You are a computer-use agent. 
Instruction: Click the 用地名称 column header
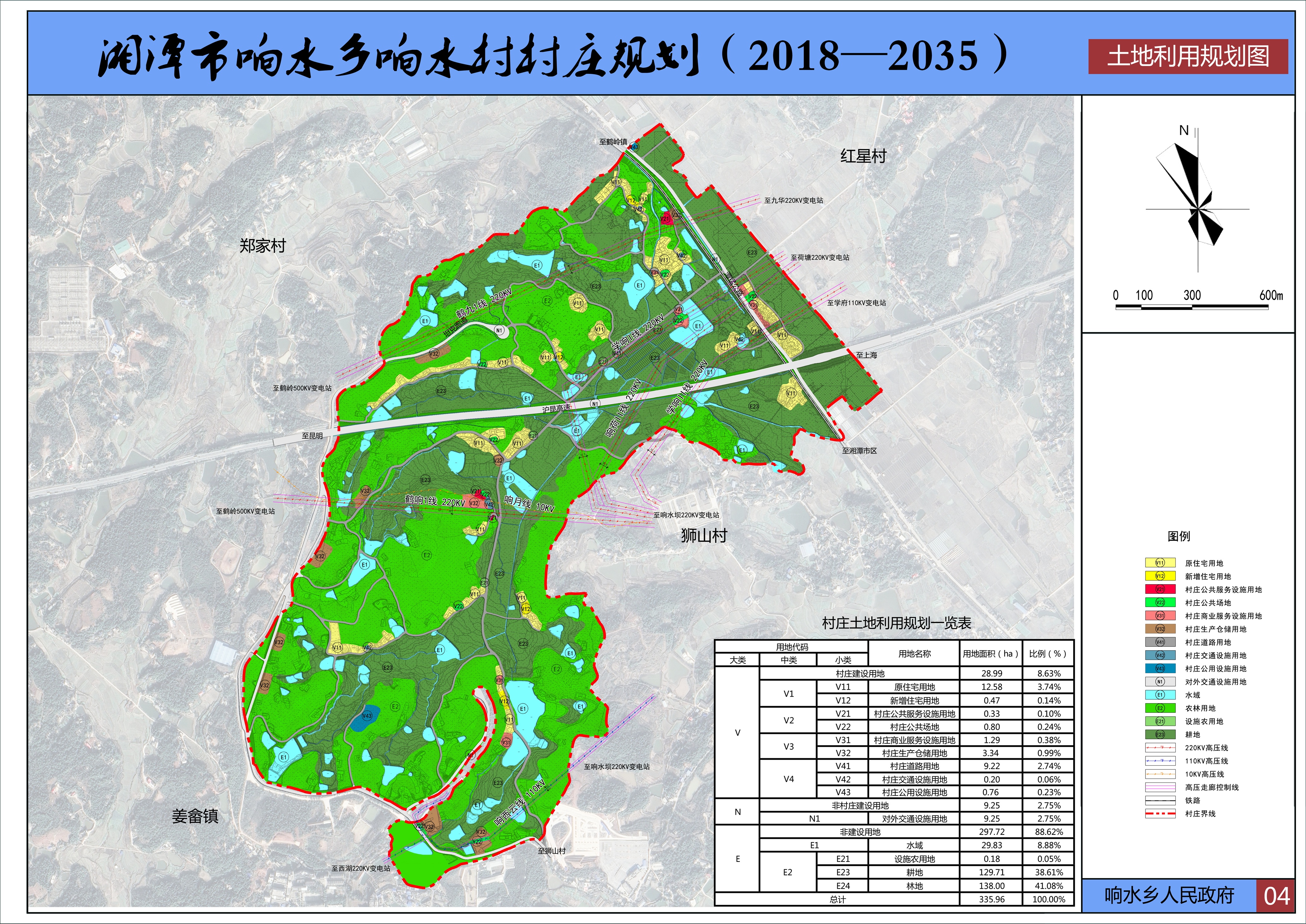pyautogui.click(x=915, y=654)
